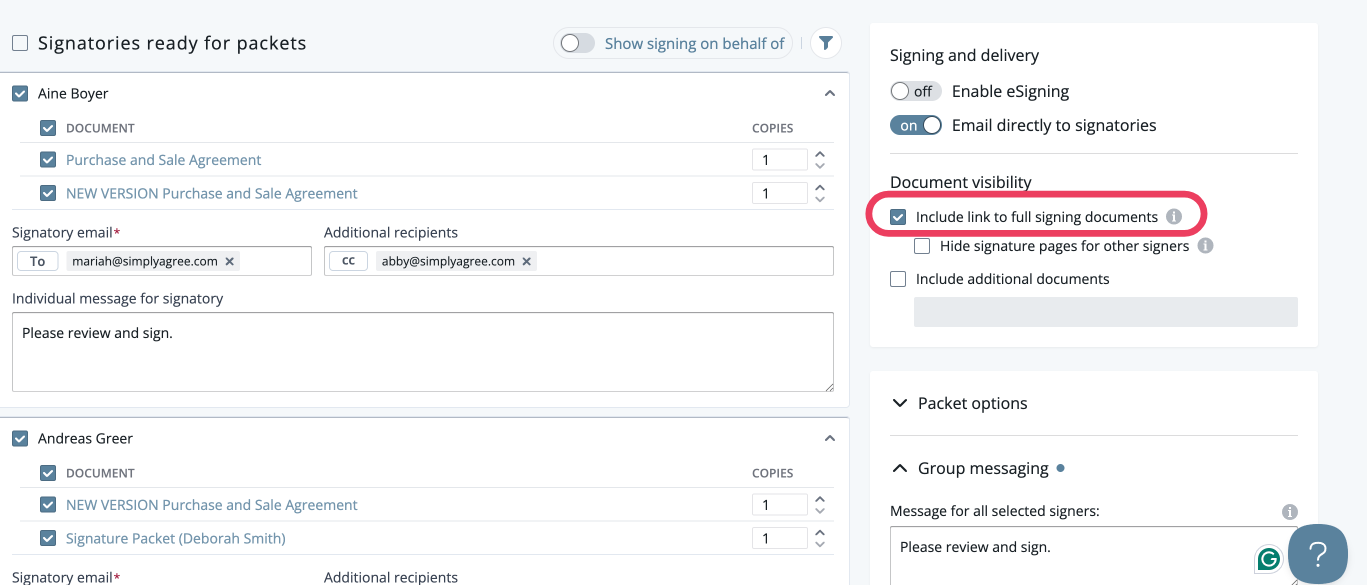The image size is (1367, 585).
Task: Uncheck Include link to full signing documents
Action: (x=898, y=217)
